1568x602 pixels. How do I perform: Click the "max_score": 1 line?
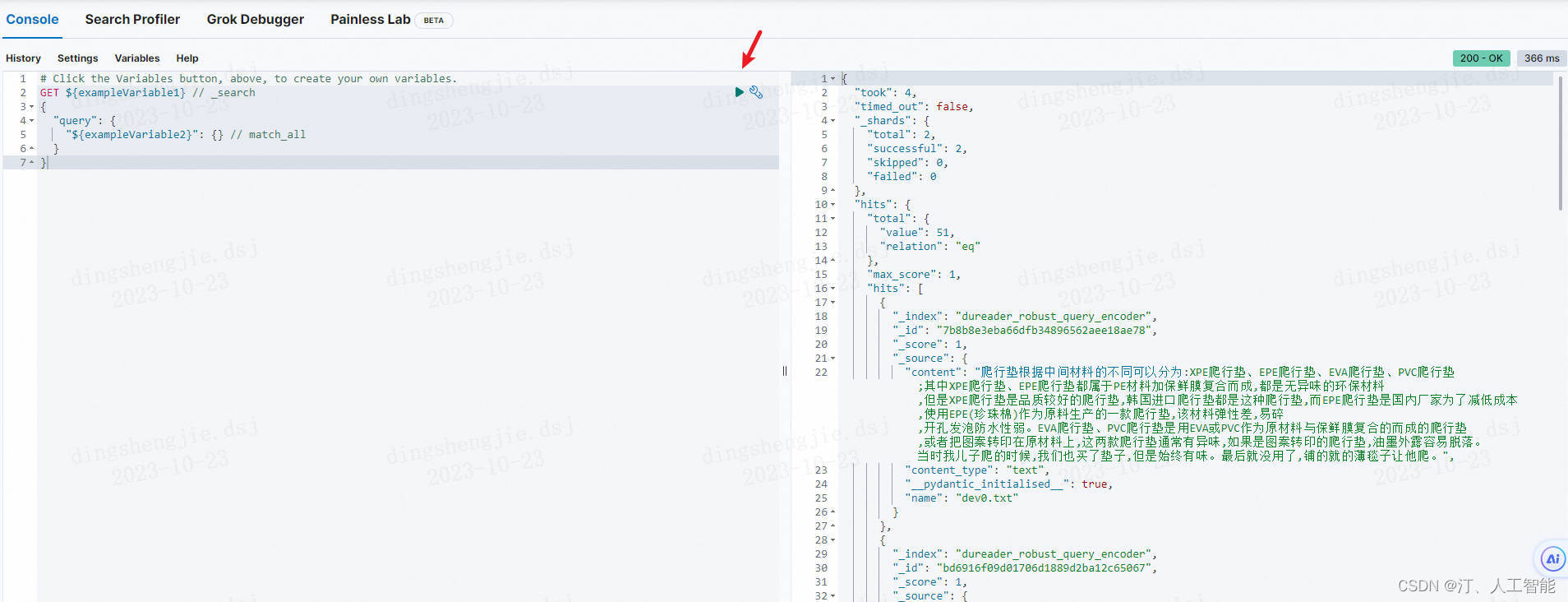pos(914,275)
